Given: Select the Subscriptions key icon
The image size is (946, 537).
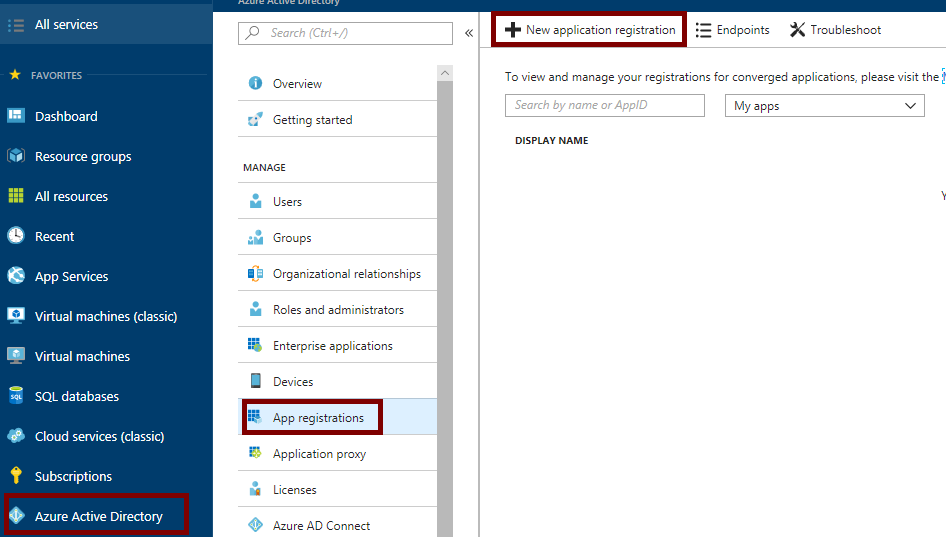Looking at the screenshot, I should (x=16, y=476).
